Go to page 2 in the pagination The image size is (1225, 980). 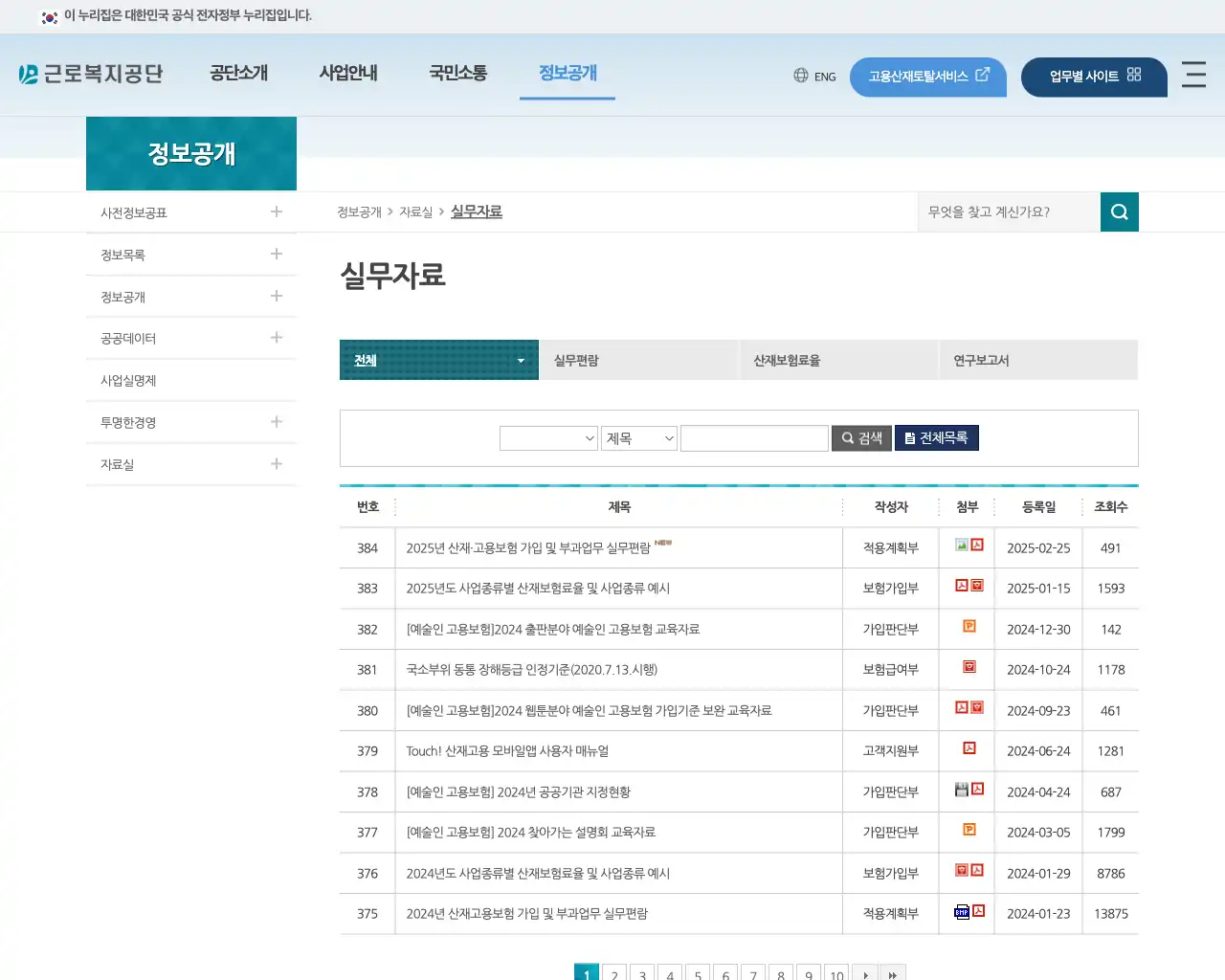coord(613,973)
